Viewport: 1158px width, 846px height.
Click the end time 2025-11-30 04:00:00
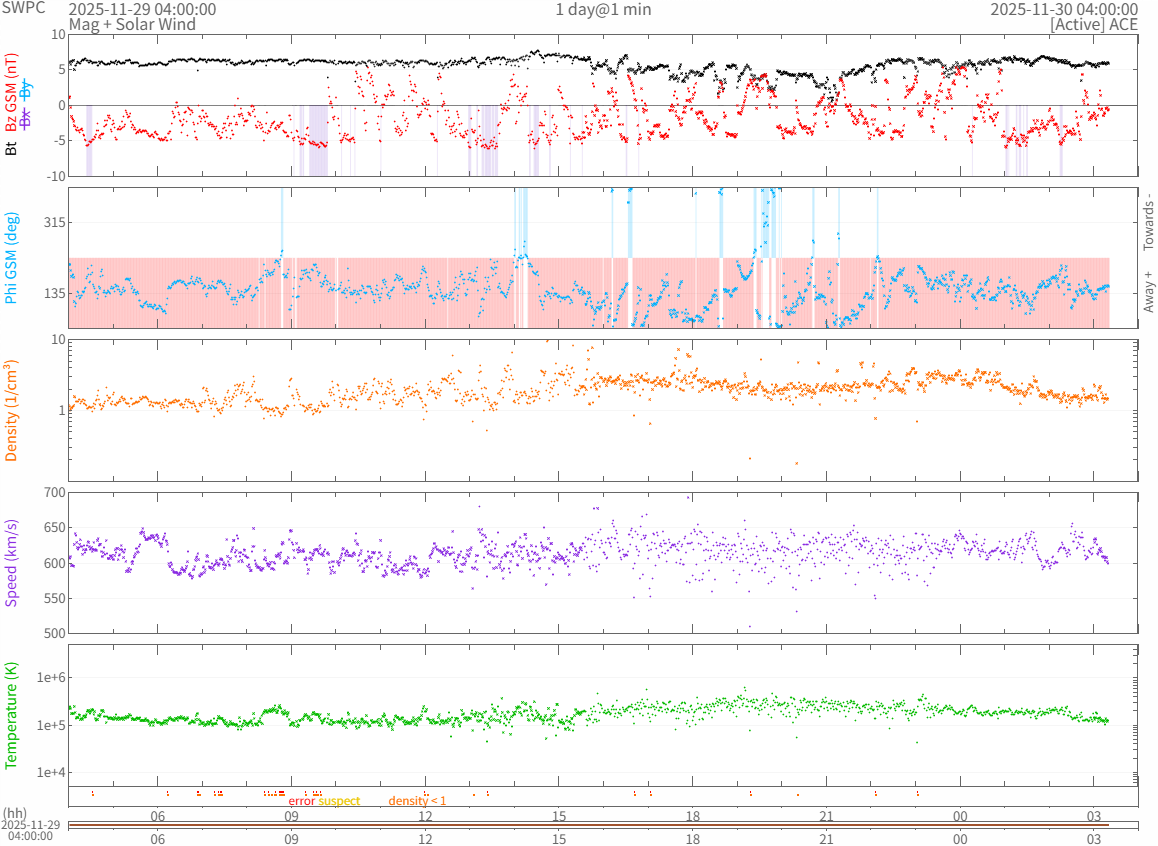pos(1063,9)
